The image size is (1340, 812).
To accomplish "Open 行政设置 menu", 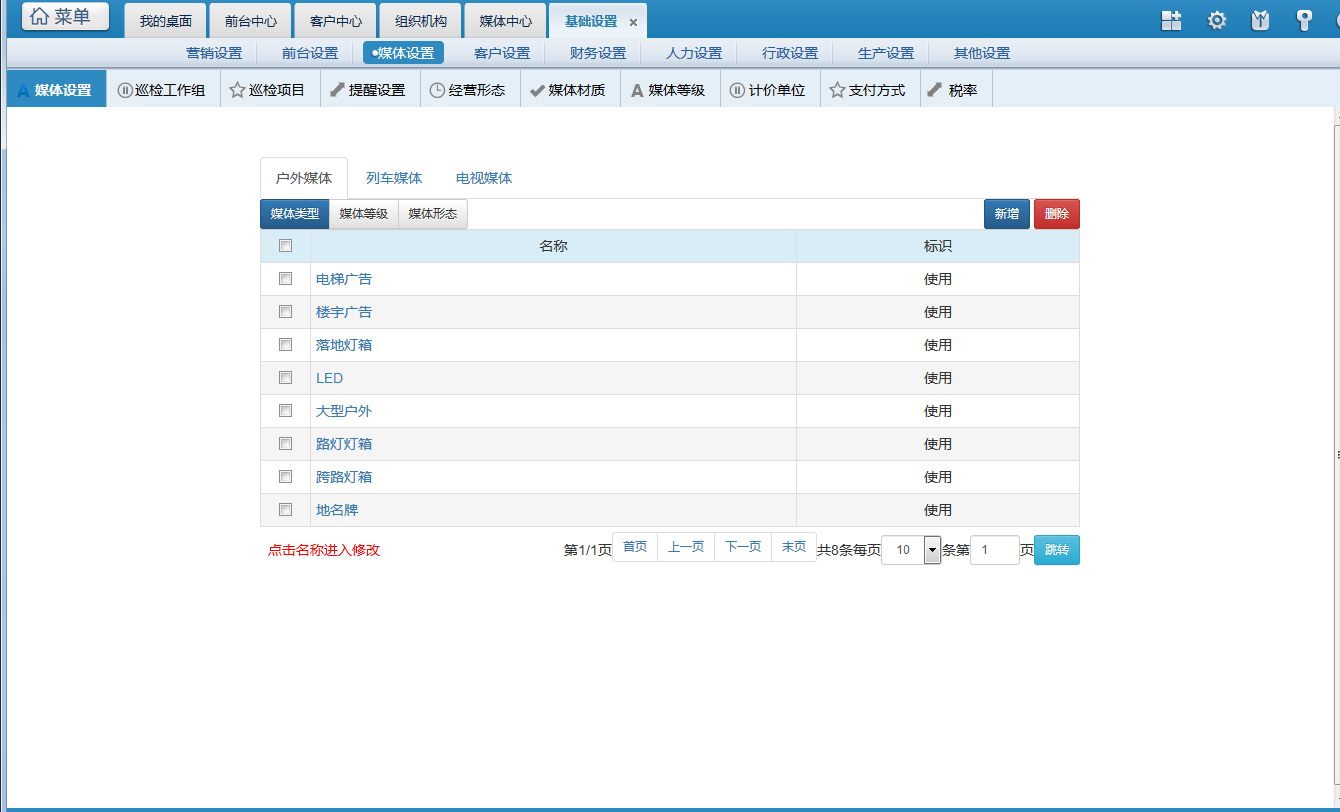I will pyautogui.click(x=790, y=53).
